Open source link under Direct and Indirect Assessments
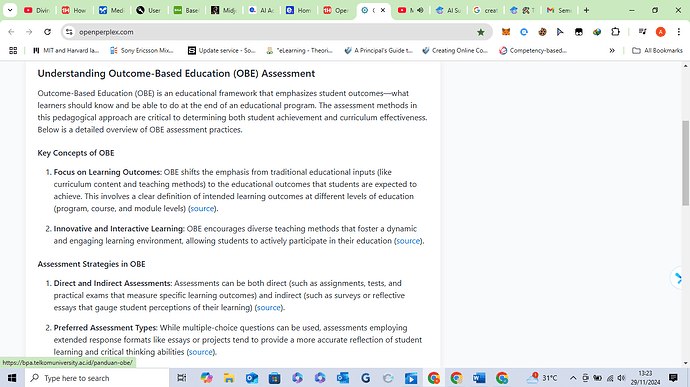The width and height of the screenshot is (690, 387). coord(268,308)
